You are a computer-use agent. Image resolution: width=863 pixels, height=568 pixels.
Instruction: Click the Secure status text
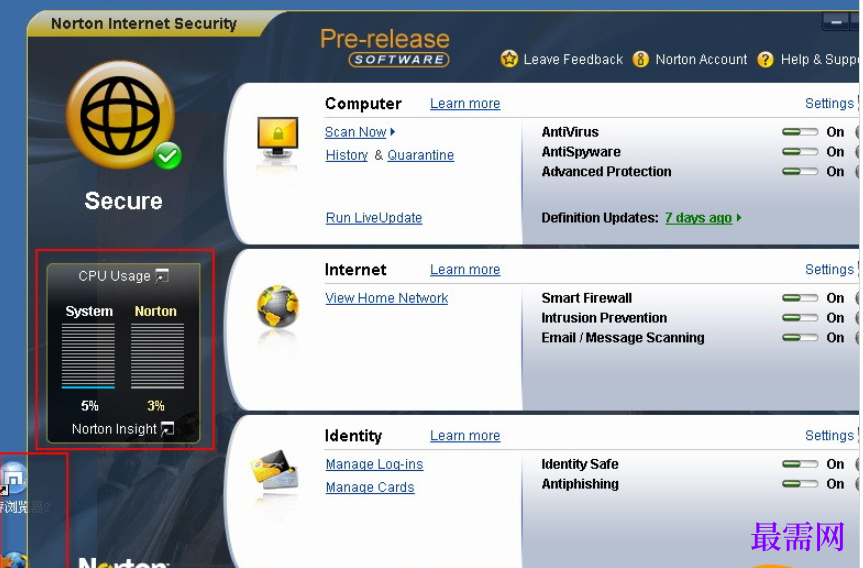123,201
